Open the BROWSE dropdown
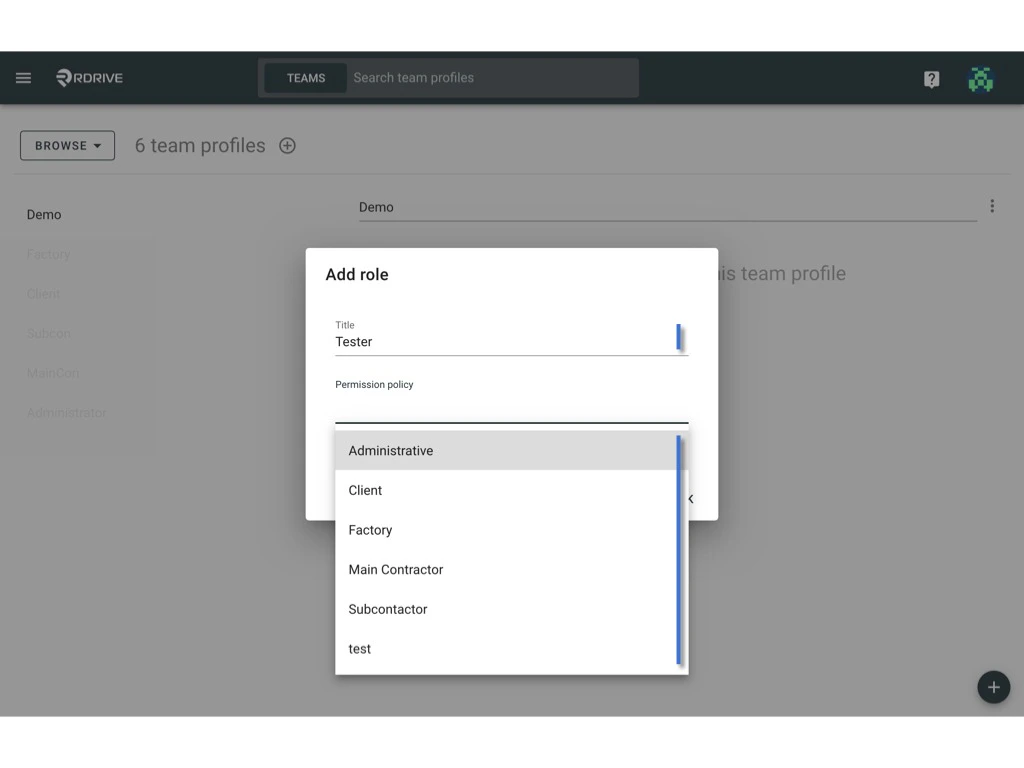This screenshot has height=768, width=1024. [67, 145]
